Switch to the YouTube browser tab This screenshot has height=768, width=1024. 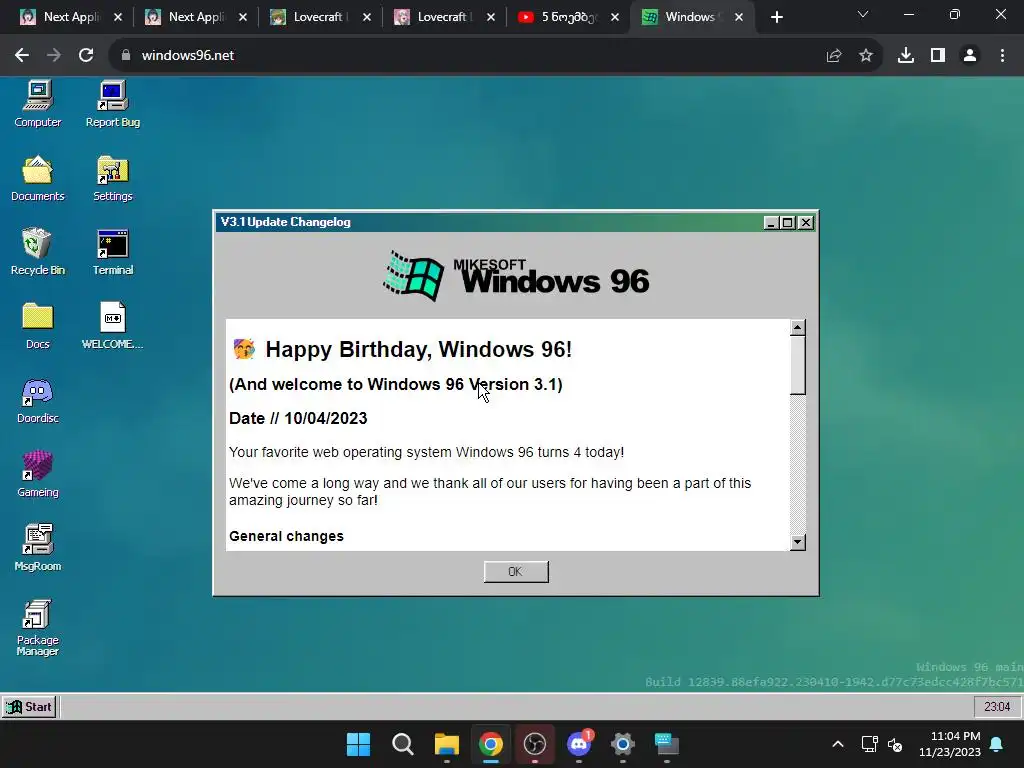click(x=568, y=17)
